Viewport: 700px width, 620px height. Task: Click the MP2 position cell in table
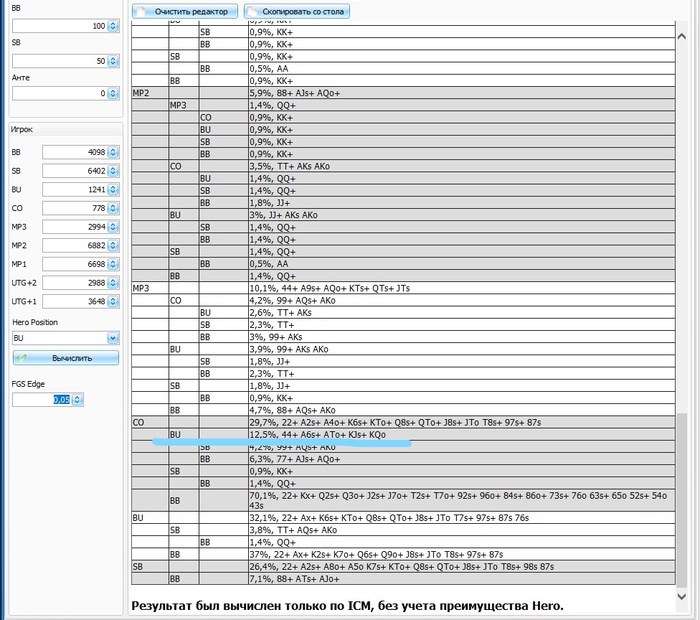(x=150, y=93)
